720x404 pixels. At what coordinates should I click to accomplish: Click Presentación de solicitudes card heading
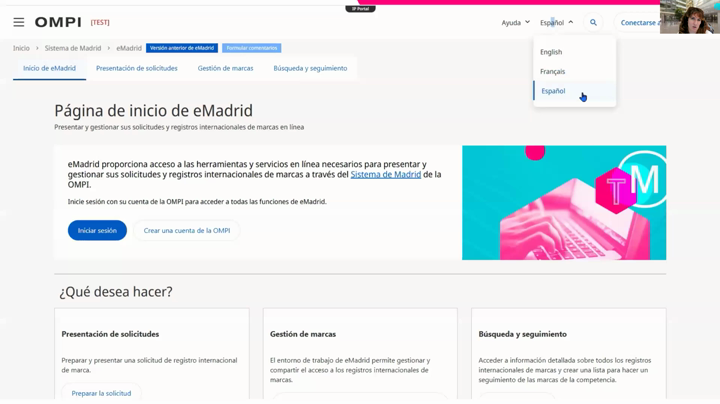(x=110, y=334)
